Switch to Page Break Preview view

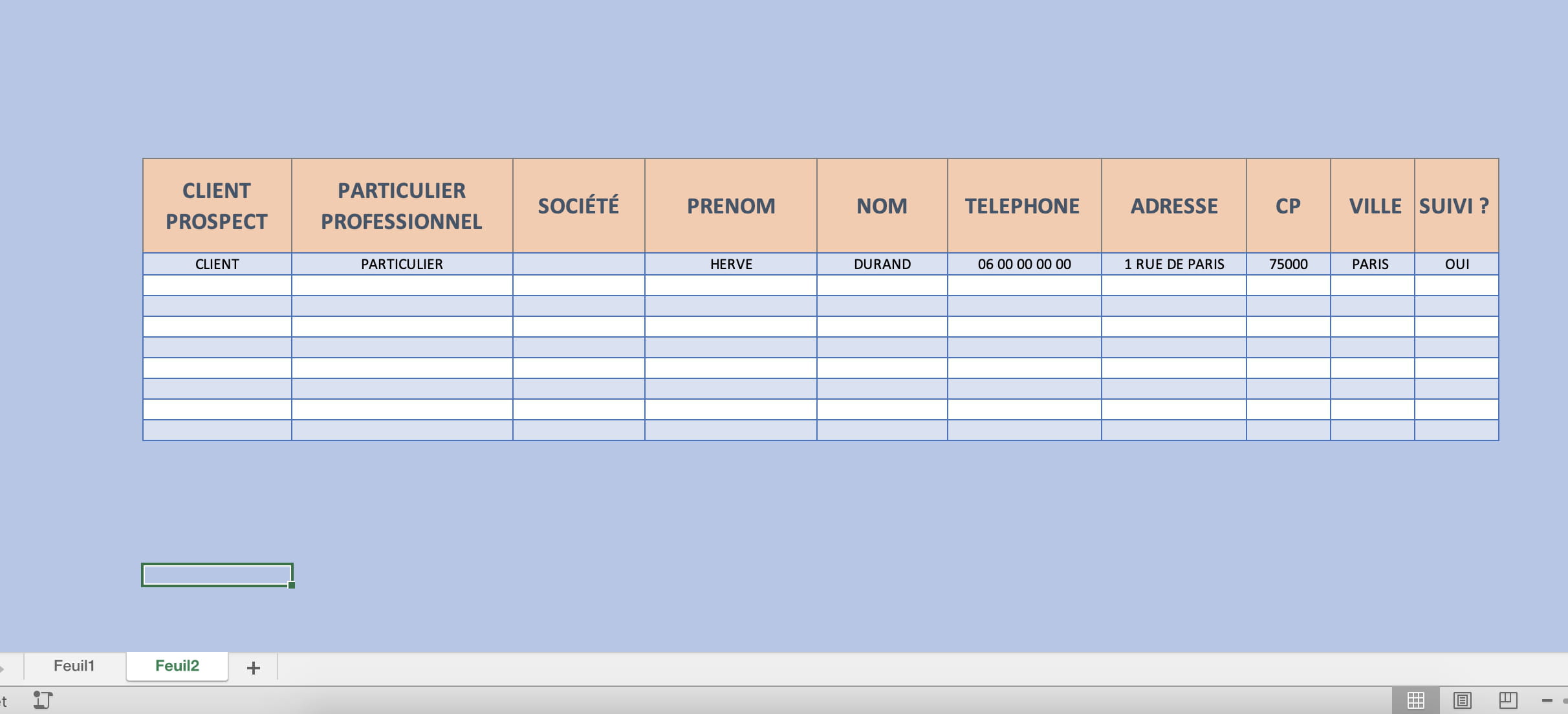pyautogui.click(x=1508, y=700)
